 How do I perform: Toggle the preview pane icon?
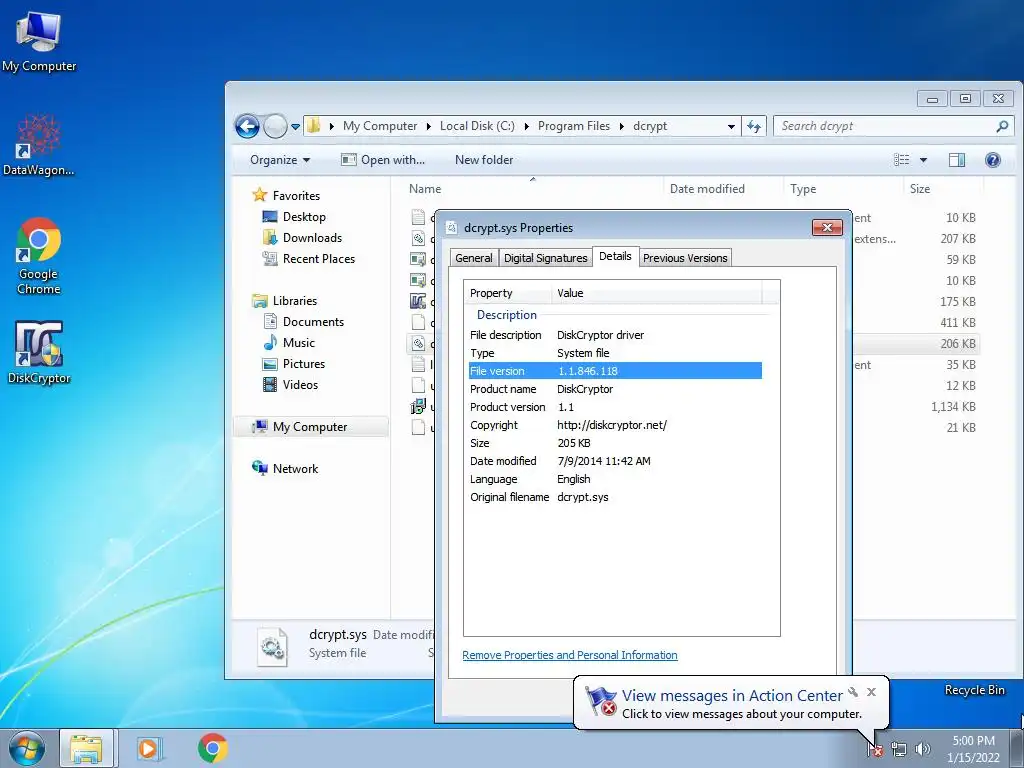click(x=957, y=160)
